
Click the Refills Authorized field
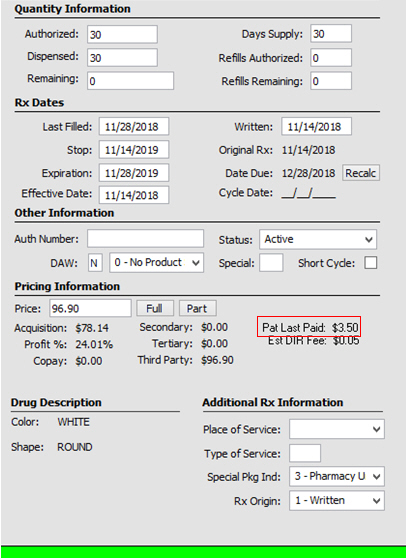[331, 58]
